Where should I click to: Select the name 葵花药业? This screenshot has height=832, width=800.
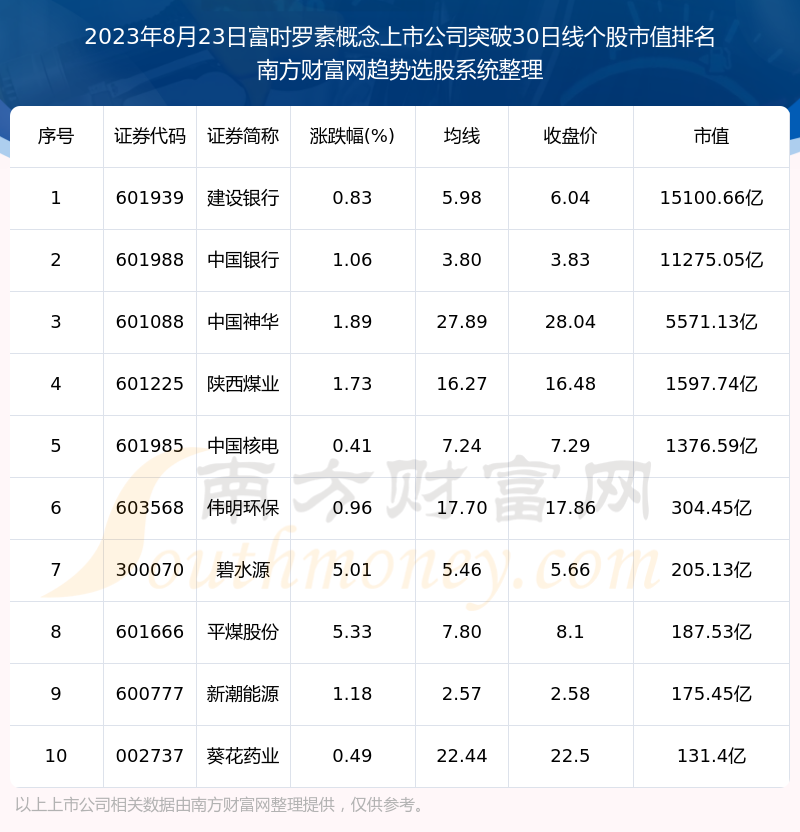pyautogui.click(x=243, y=757)
